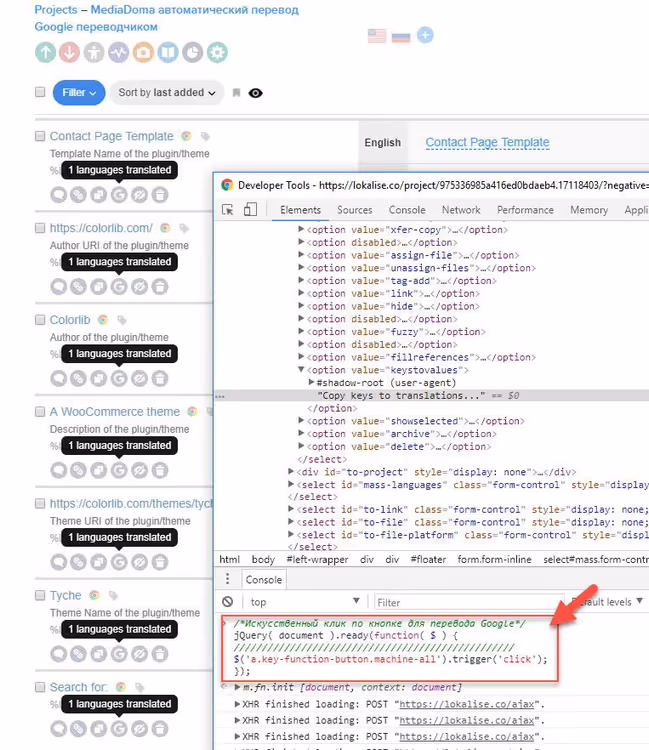
Task: Collapse the option value="keystovalues" node
Action: click(x=301, y=369)
